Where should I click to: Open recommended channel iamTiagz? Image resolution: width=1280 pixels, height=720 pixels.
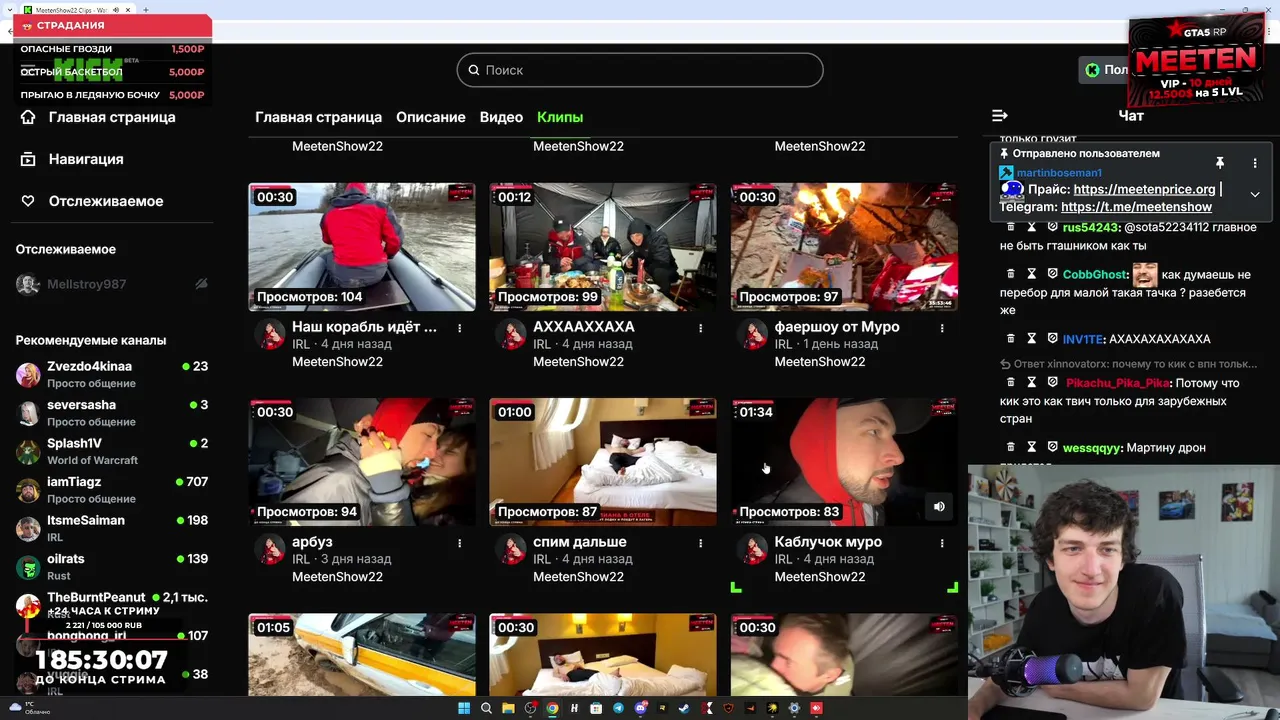111,490
